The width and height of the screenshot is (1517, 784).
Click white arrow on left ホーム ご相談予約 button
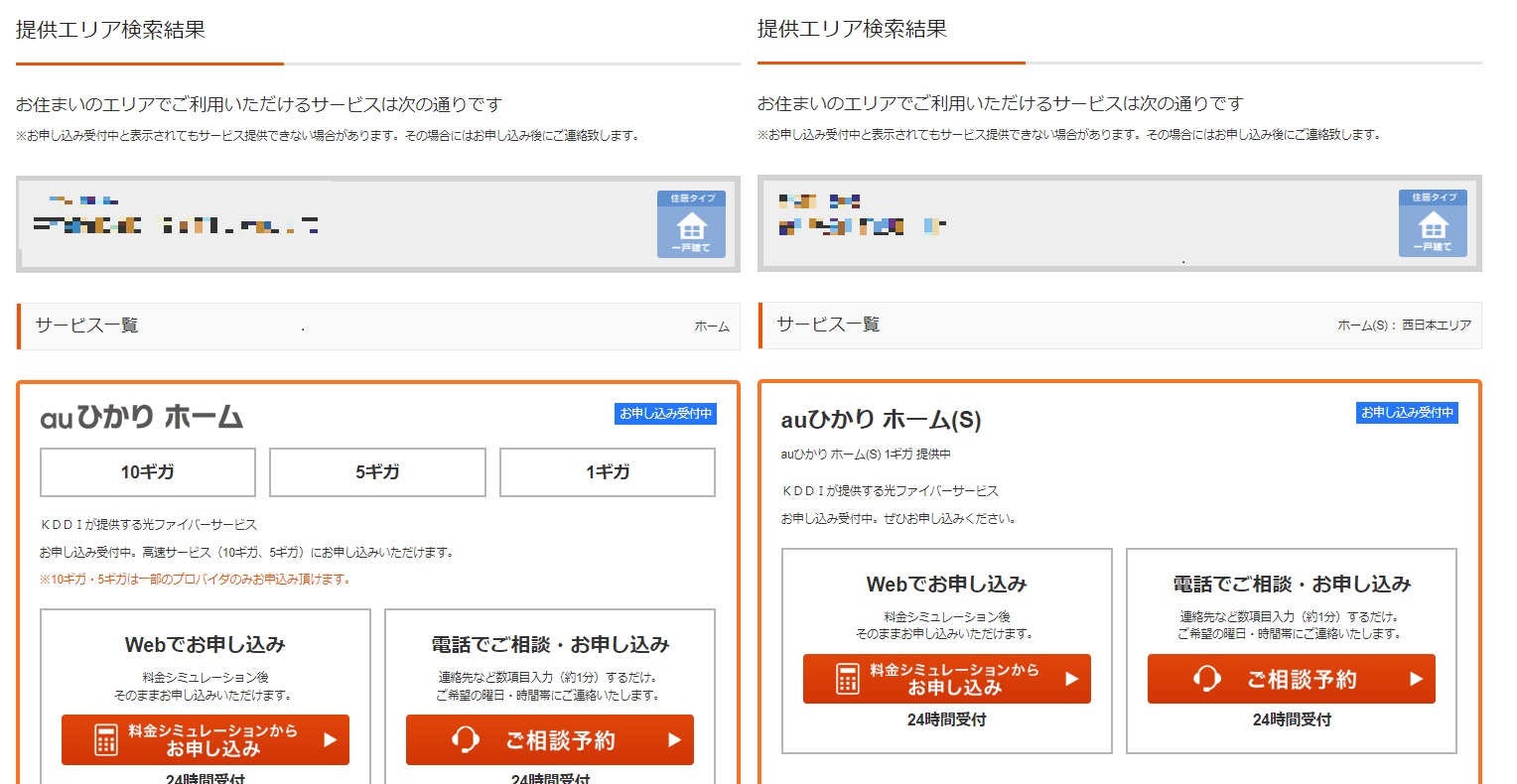675,739
